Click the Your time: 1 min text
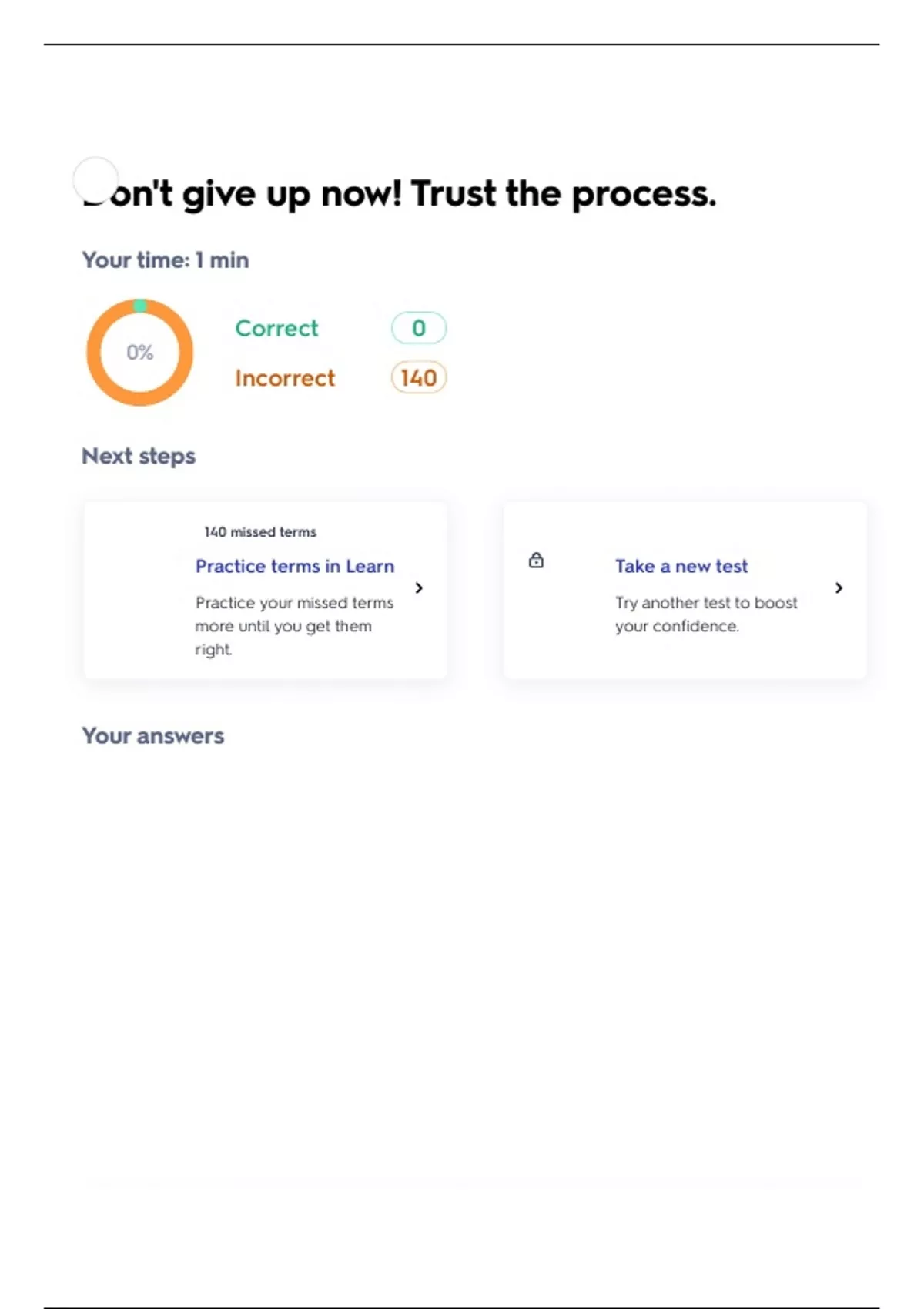924x1309 pixels. pyautogui.click(x=166, y=260)
